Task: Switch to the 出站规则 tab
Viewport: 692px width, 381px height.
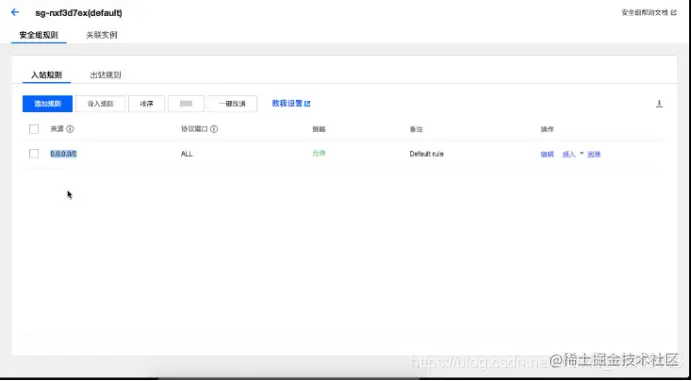Action: pos(105,75)
